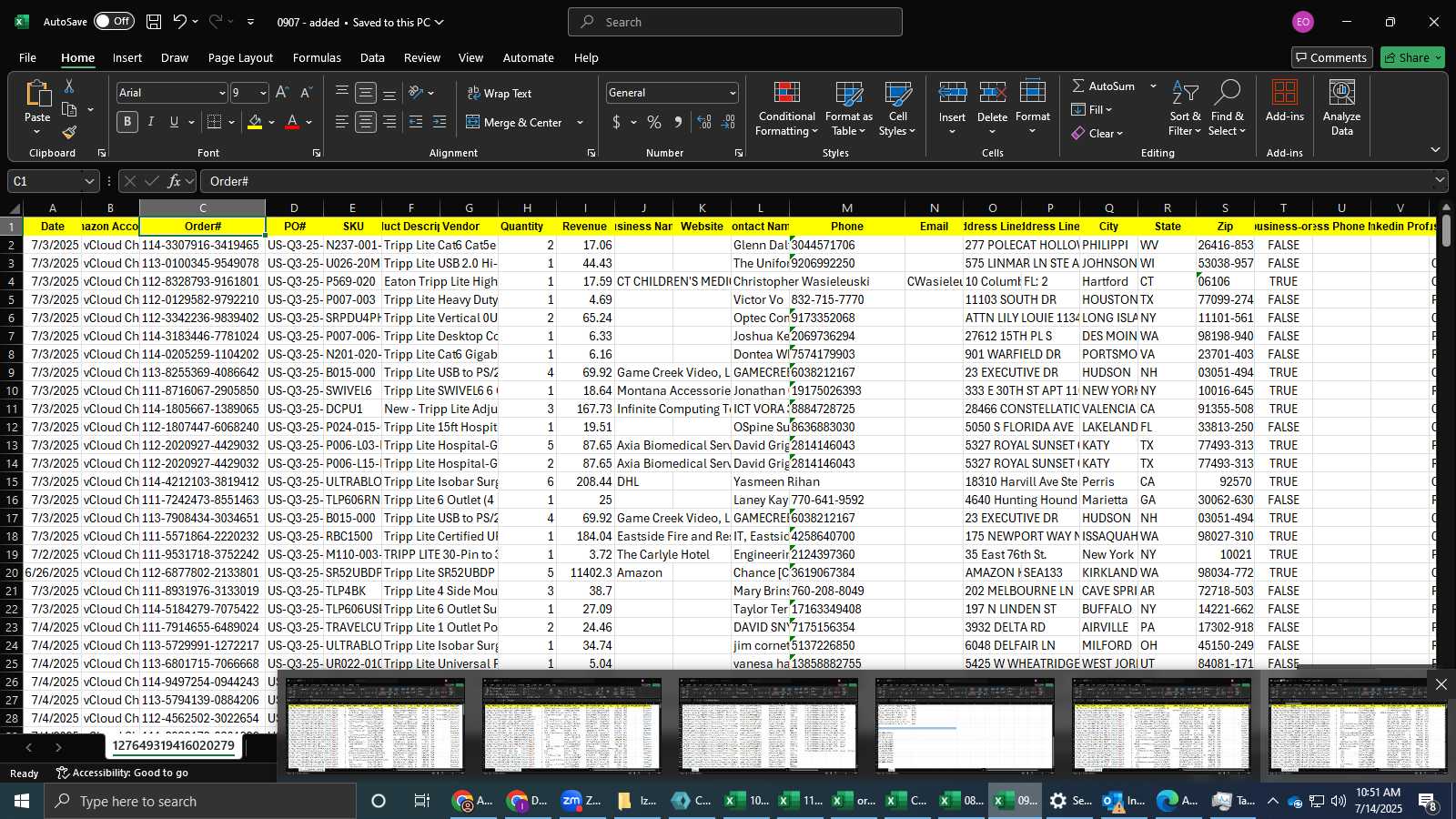Toggle bottom vertical alignment
Viewport: 1456px width, 819px height.
389,93
